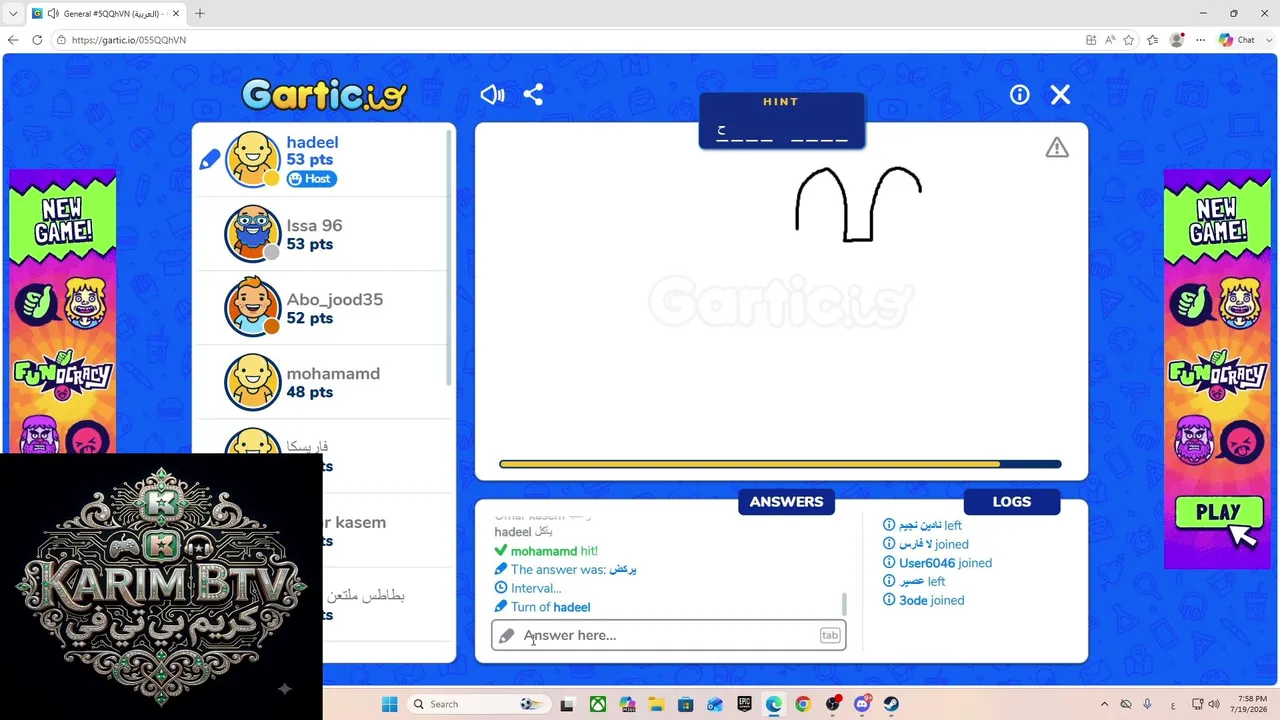The width and height of the screenshot is (1280, 720).
Task: Click 'User6046 joined' log entry
Action: [945, 563]
